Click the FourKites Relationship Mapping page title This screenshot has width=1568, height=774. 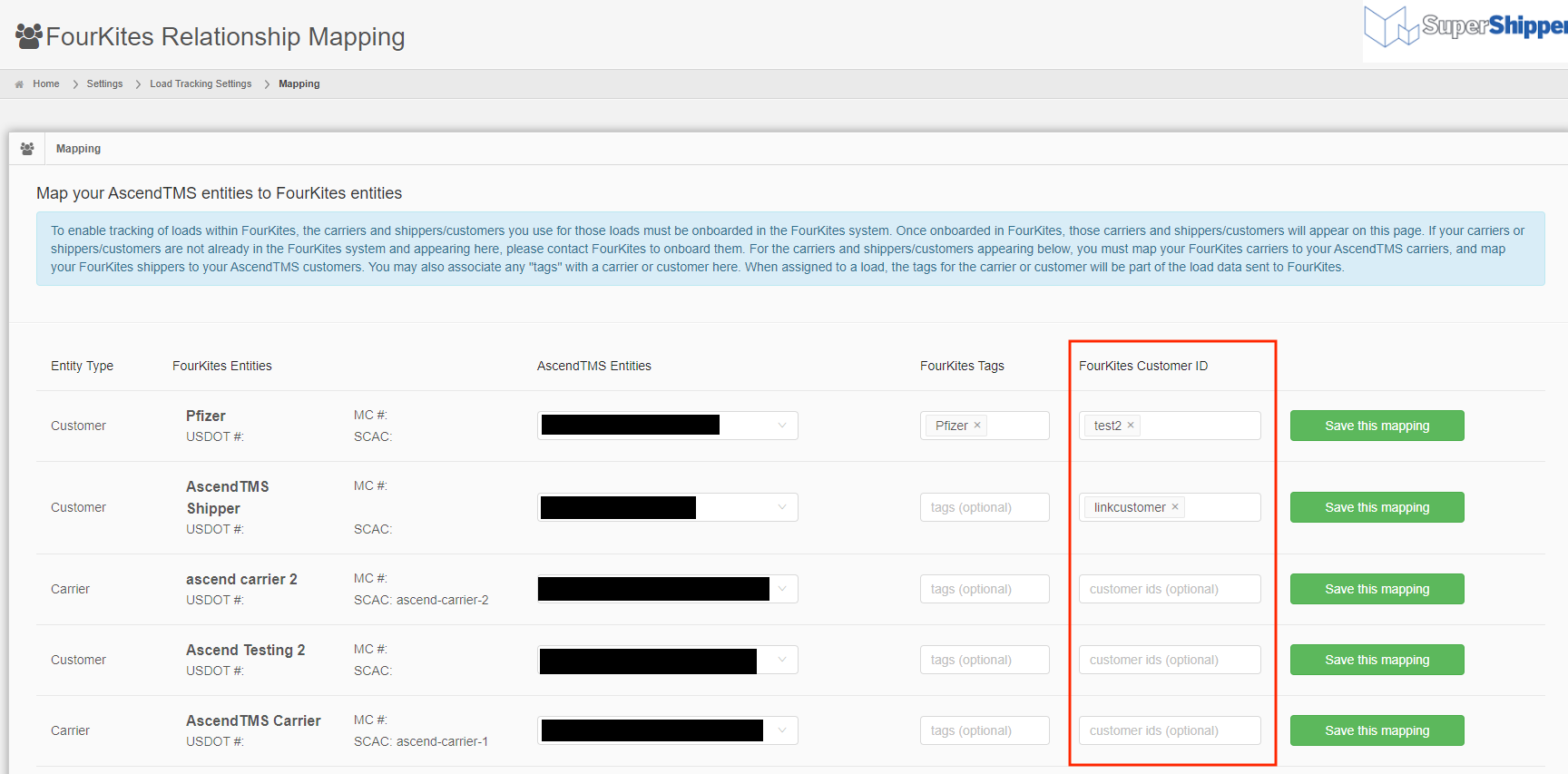(x=225, y=36)
